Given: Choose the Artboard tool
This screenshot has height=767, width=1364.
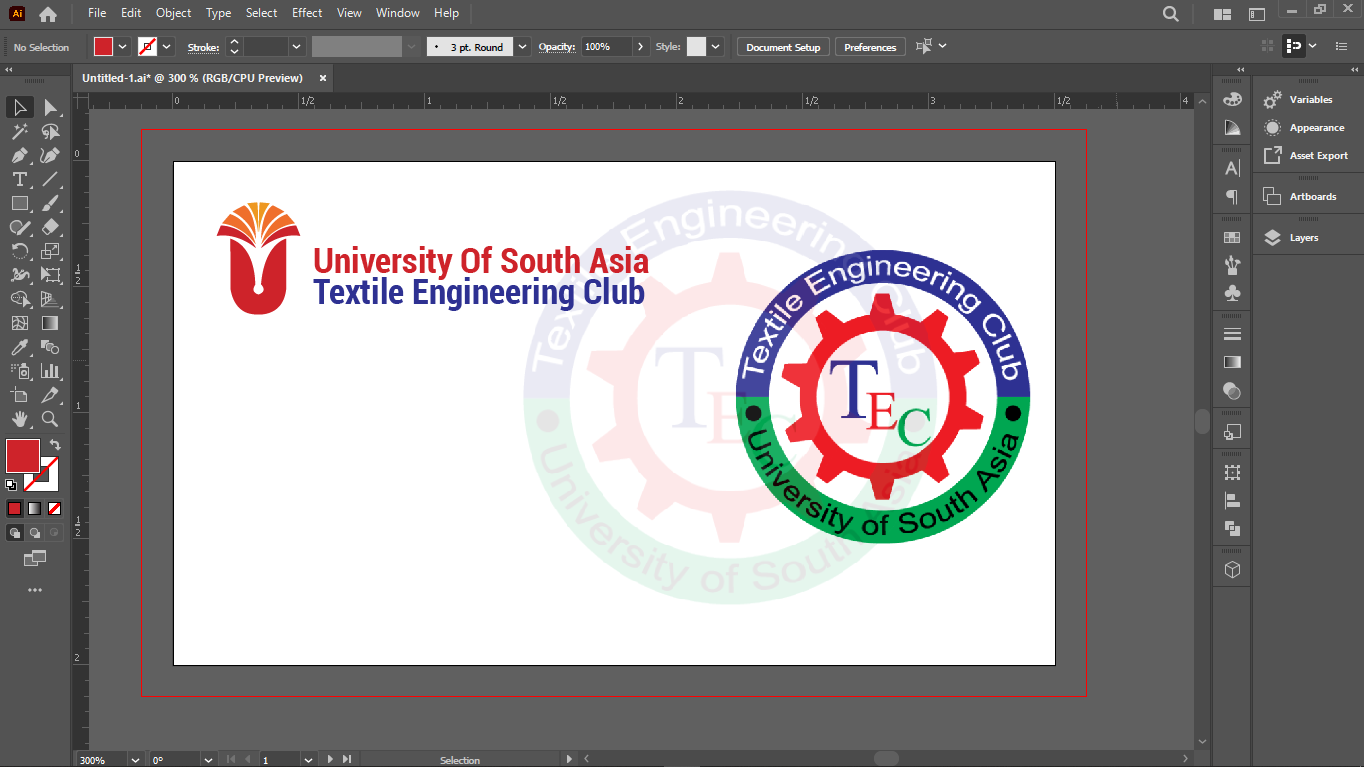Looking at the screenshot, I should [x=19, y=395].
